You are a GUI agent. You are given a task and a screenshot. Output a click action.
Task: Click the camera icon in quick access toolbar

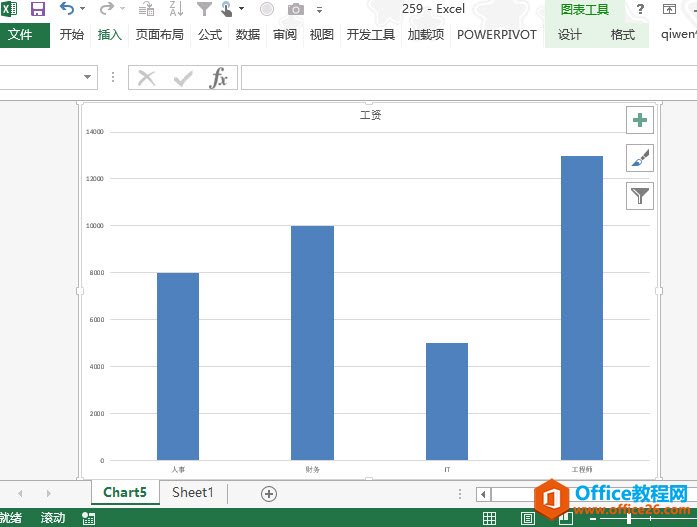coord(295,9)
